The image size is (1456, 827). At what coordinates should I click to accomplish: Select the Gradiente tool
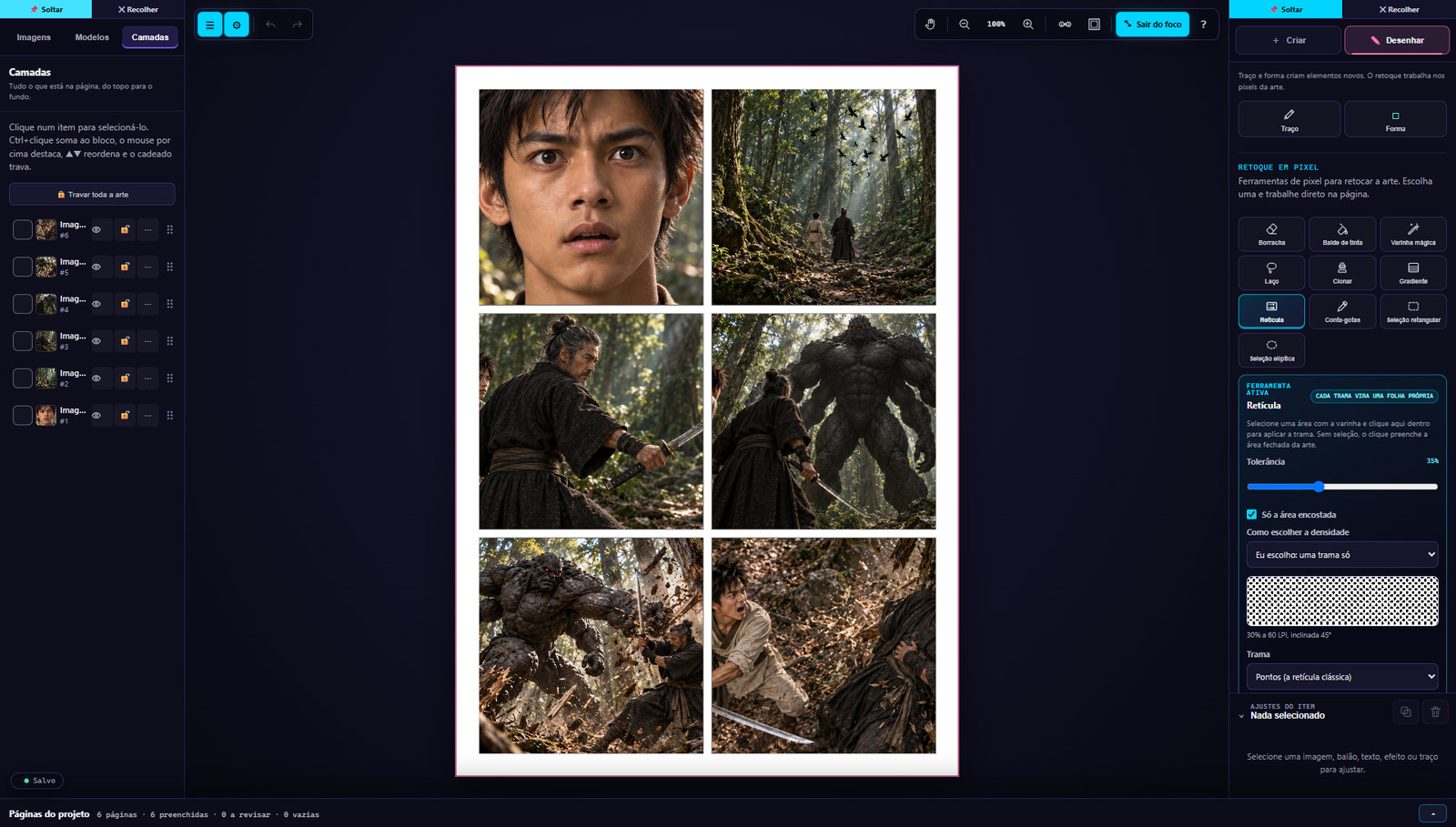click(x=1413, y=273)
